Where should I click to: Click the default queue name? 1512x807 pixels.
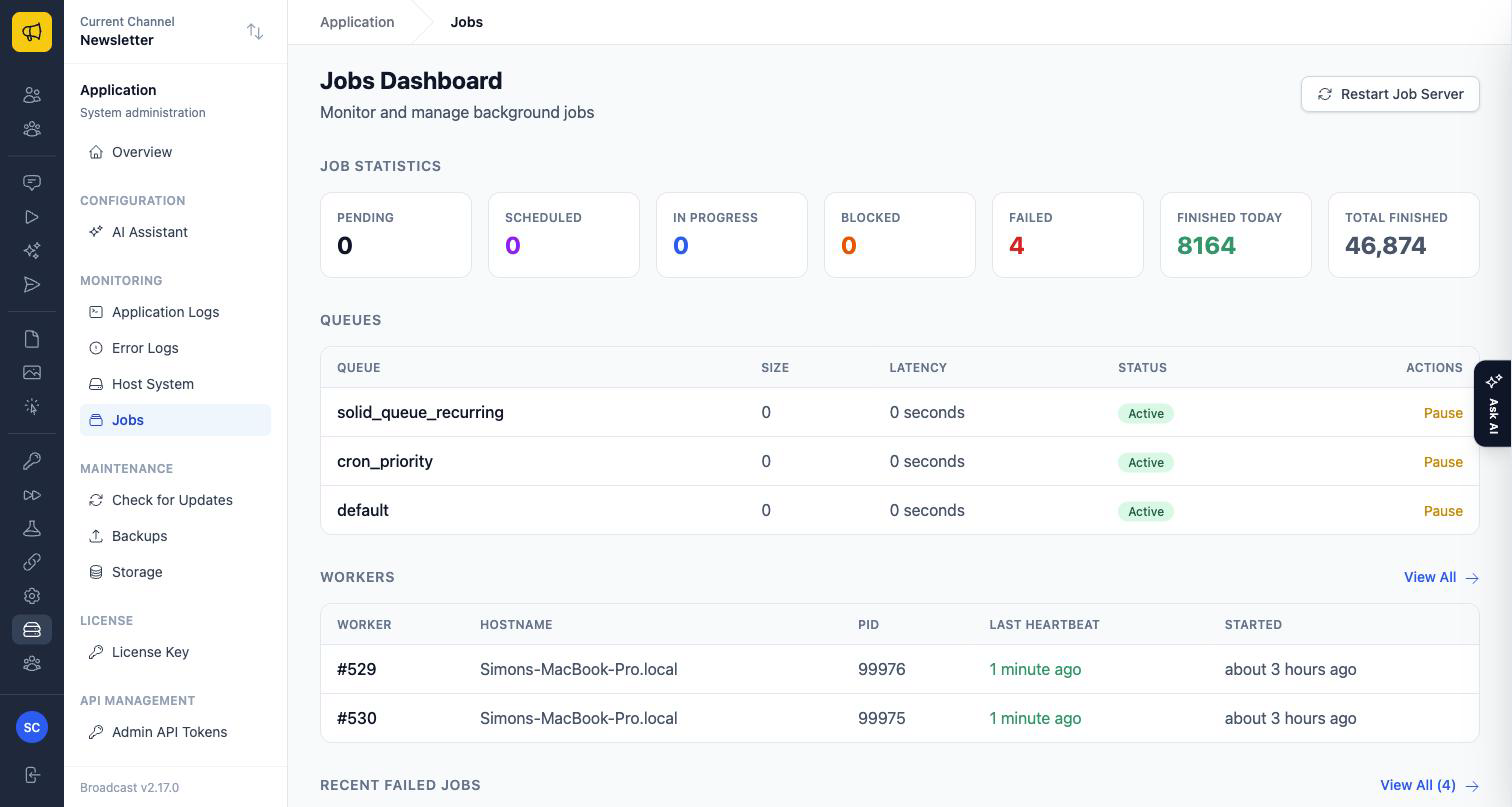363,510
